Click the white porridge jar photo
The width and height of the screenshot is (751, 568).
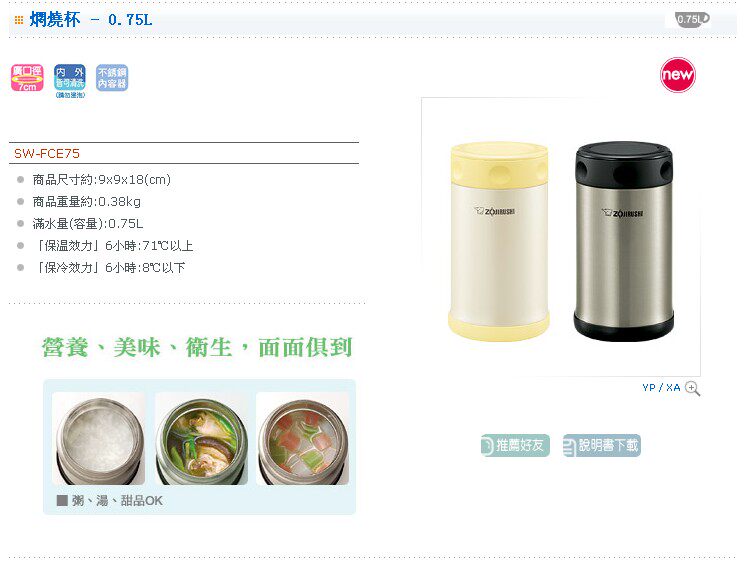99,438
